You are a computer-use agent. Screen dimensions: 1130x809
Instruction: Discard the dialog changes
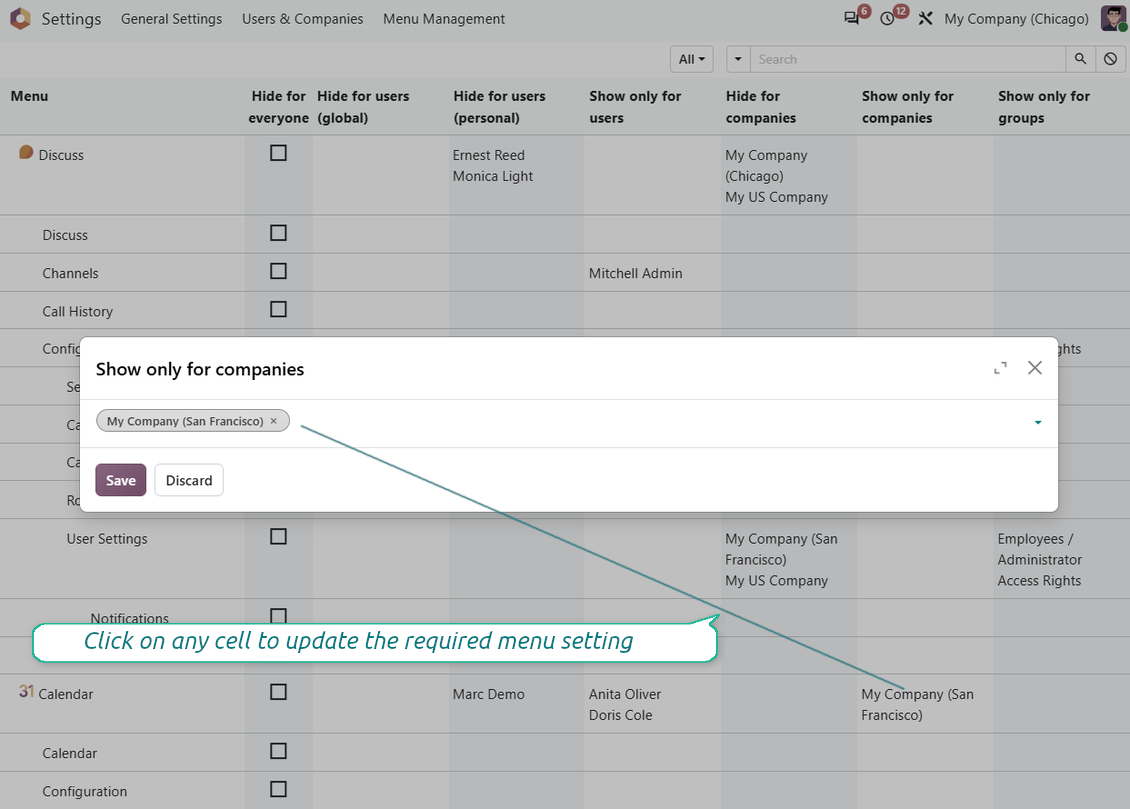[189, 481]
